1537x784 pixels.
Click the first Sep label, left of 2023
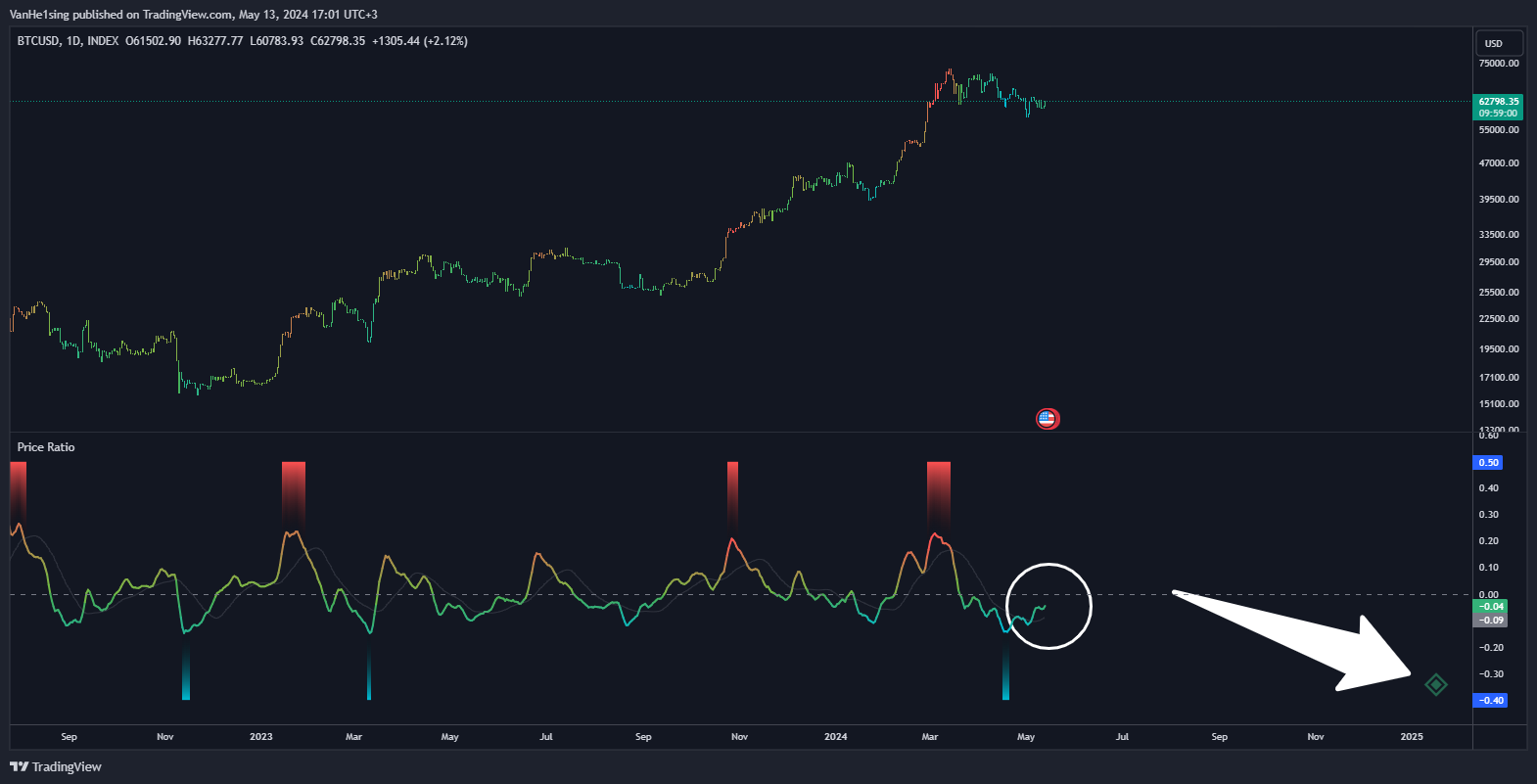tap(69, 737)
